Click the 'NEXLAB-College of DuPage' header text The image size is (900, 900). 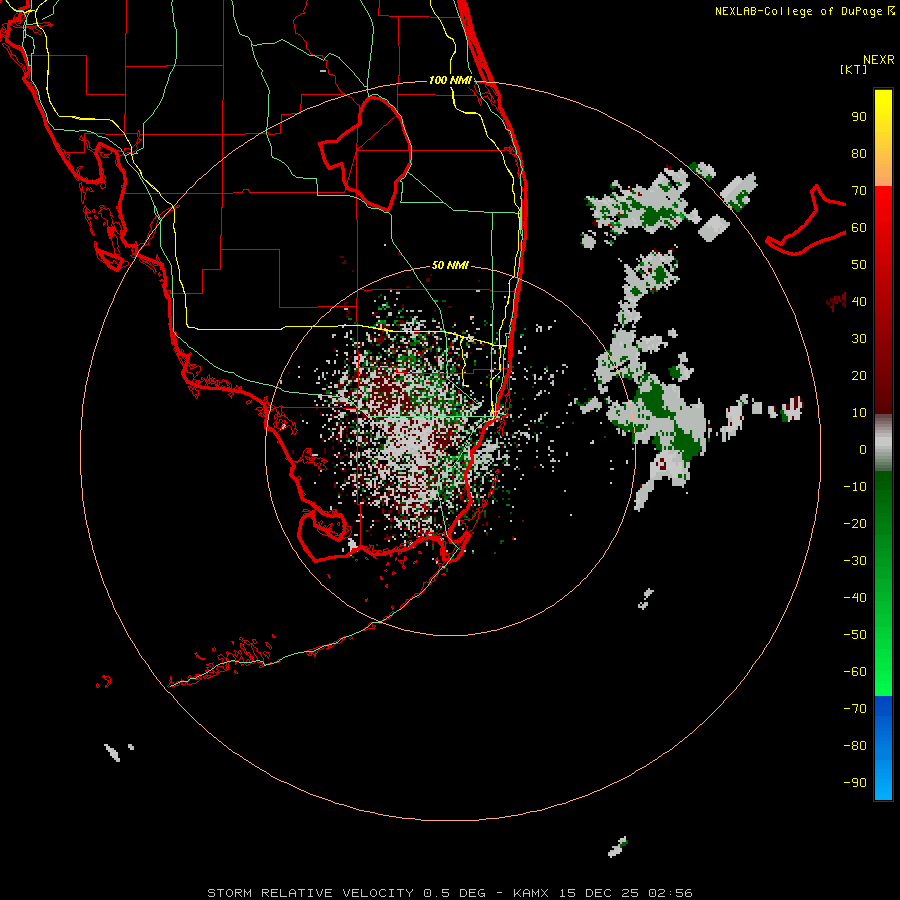click(800, 11)
